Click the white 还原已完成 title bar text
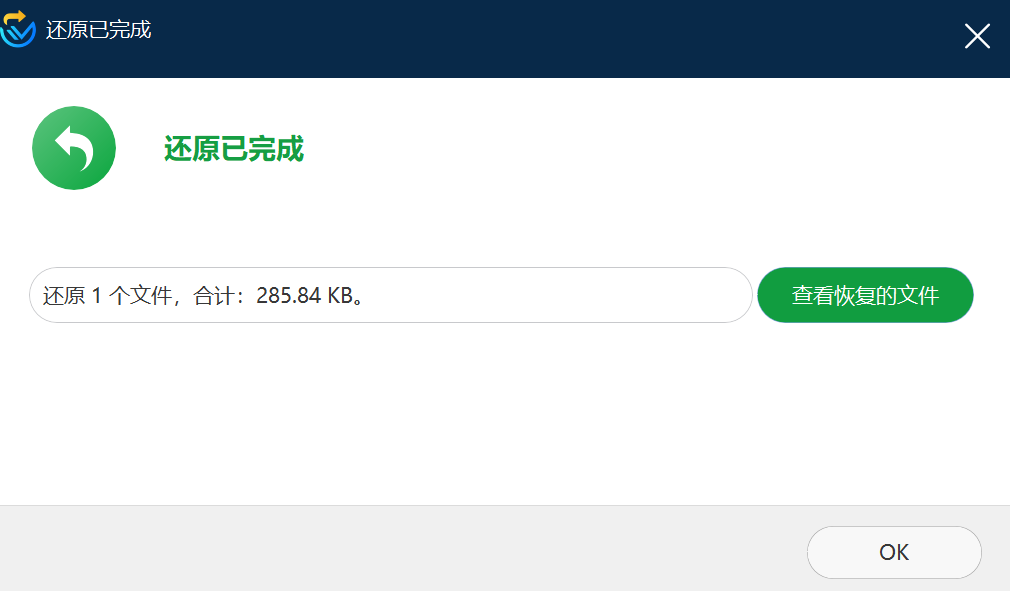This screenshot has width=1010, height=591. coord(99,30)
